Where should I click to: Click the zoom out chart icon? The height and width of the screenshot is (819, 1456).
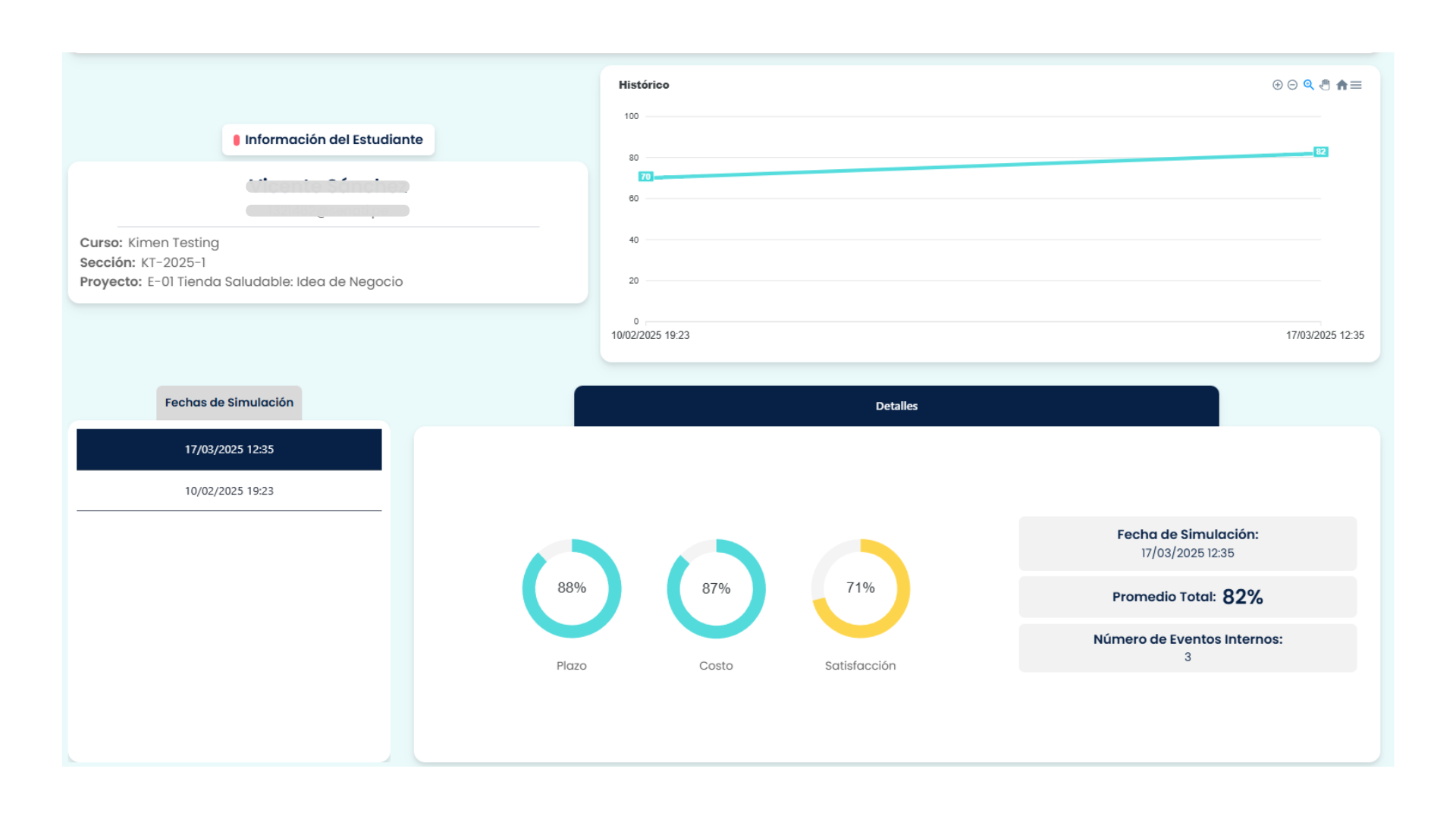[1292, 85]
